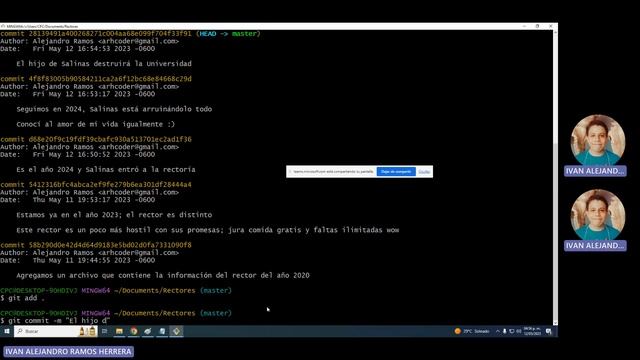The width and height of the screenshot is (640, 360).
Task: Open Google Chrome from the taskbar
Action: point(133,331)
